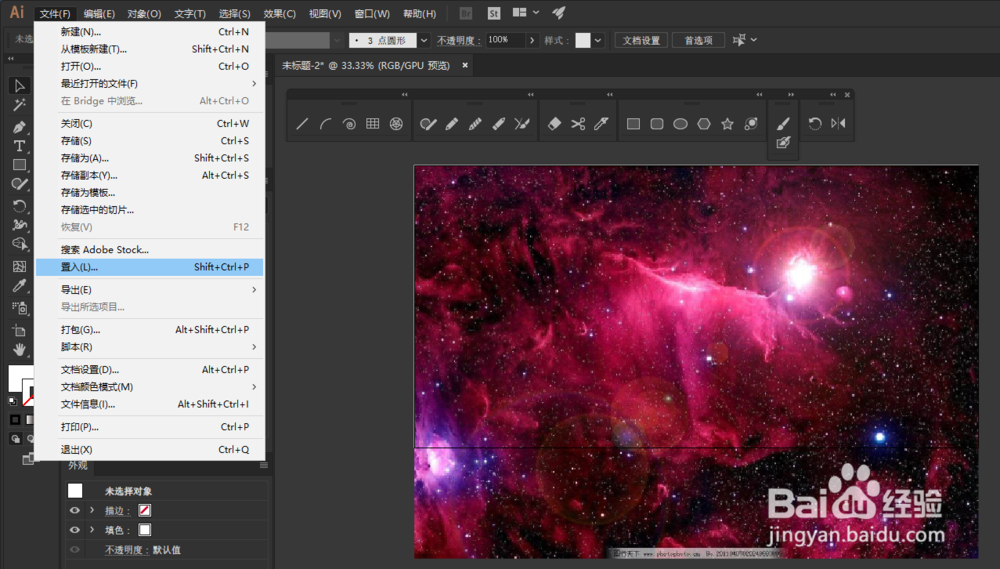Choose 新建(N)... from File menu
The image size is (1000, 569).
pyautogui.click(x=150, y=32)
